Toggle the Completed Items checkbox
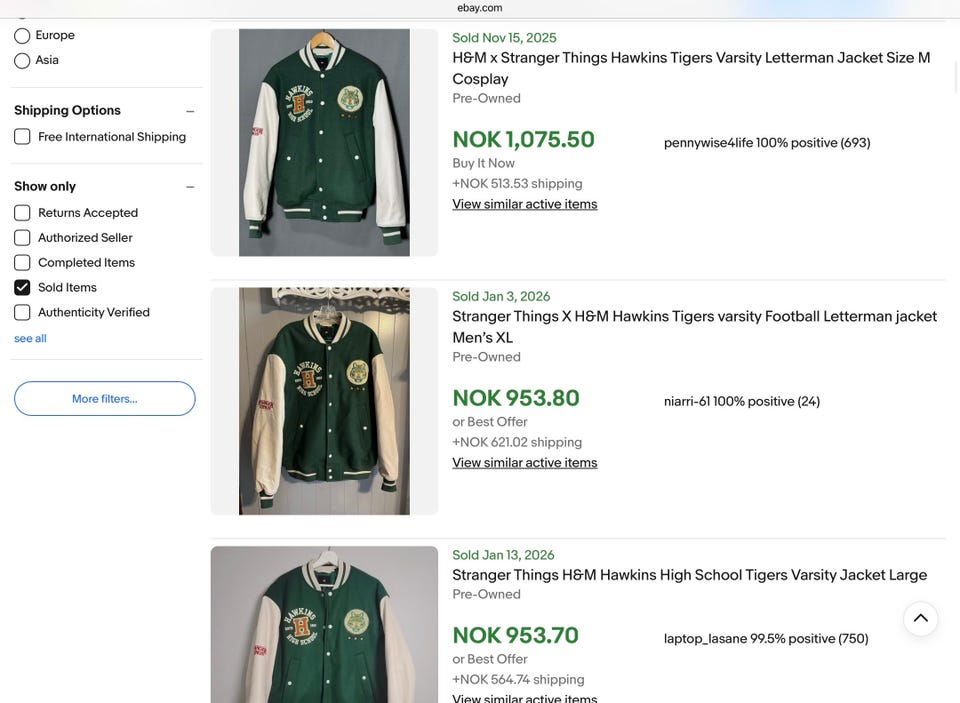Image resolution: width=960 pixels, height=703 pixels. 22,263
